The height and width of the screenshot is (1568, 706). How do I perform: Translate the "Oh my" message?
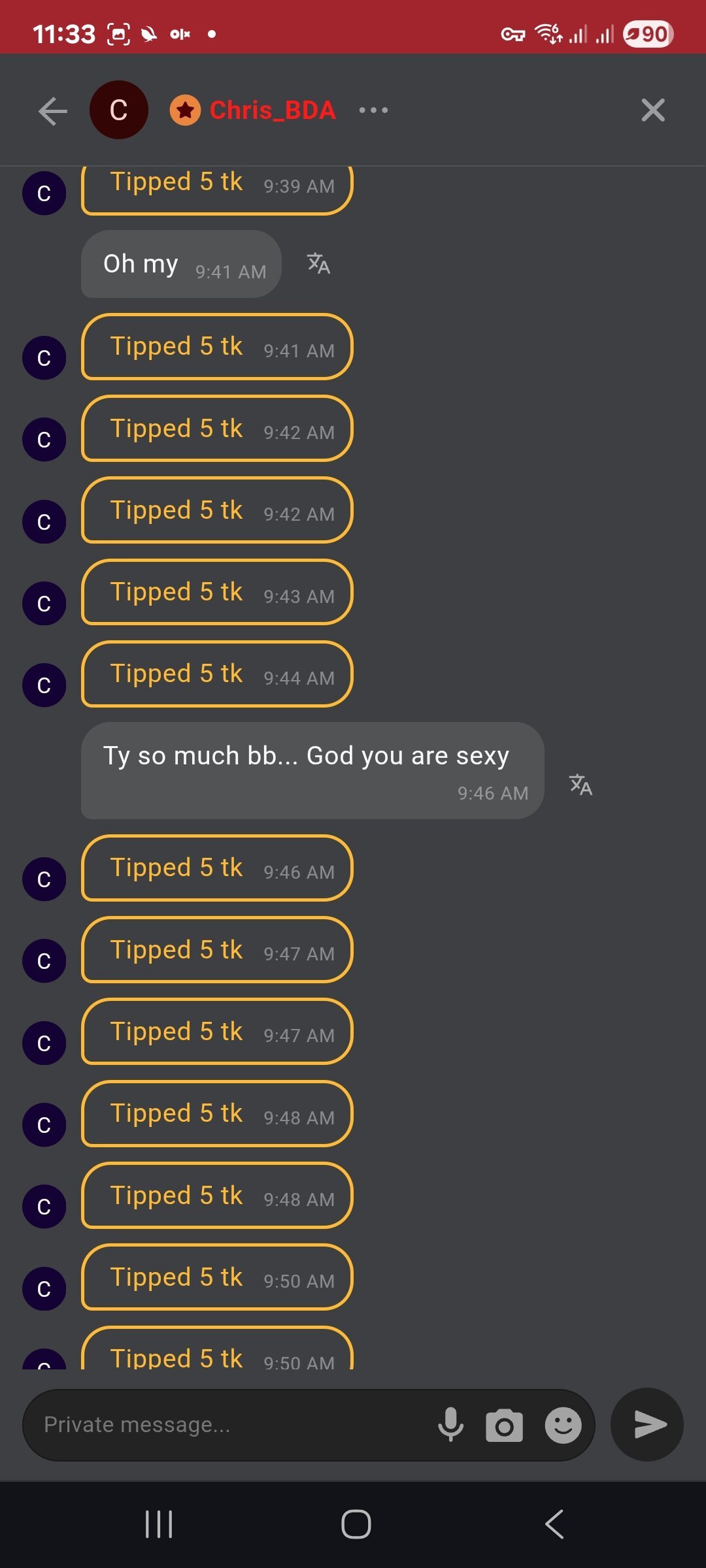tap(318, 264)
